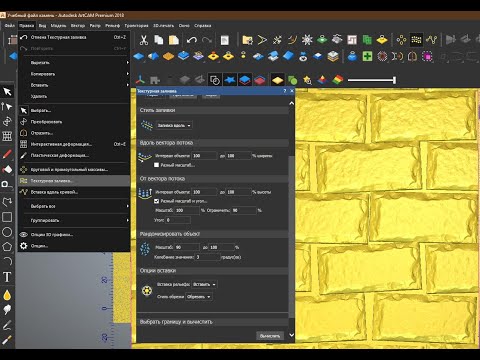Open the 'Заливка вдоль' fill style dropdown
The height and width of the screenshot is (360, 480).
[x=174, y=125]
